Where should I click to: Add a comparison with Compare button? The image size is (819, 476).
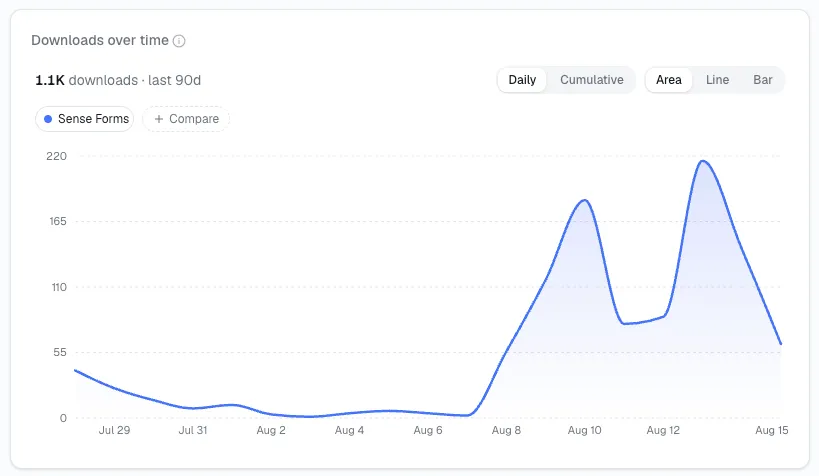186,119
